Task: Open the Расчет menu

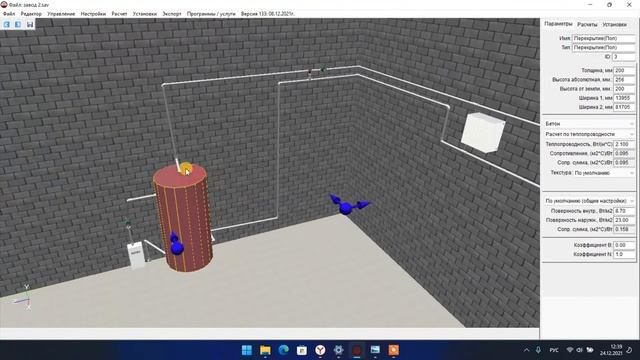Action: click(119, 14)
